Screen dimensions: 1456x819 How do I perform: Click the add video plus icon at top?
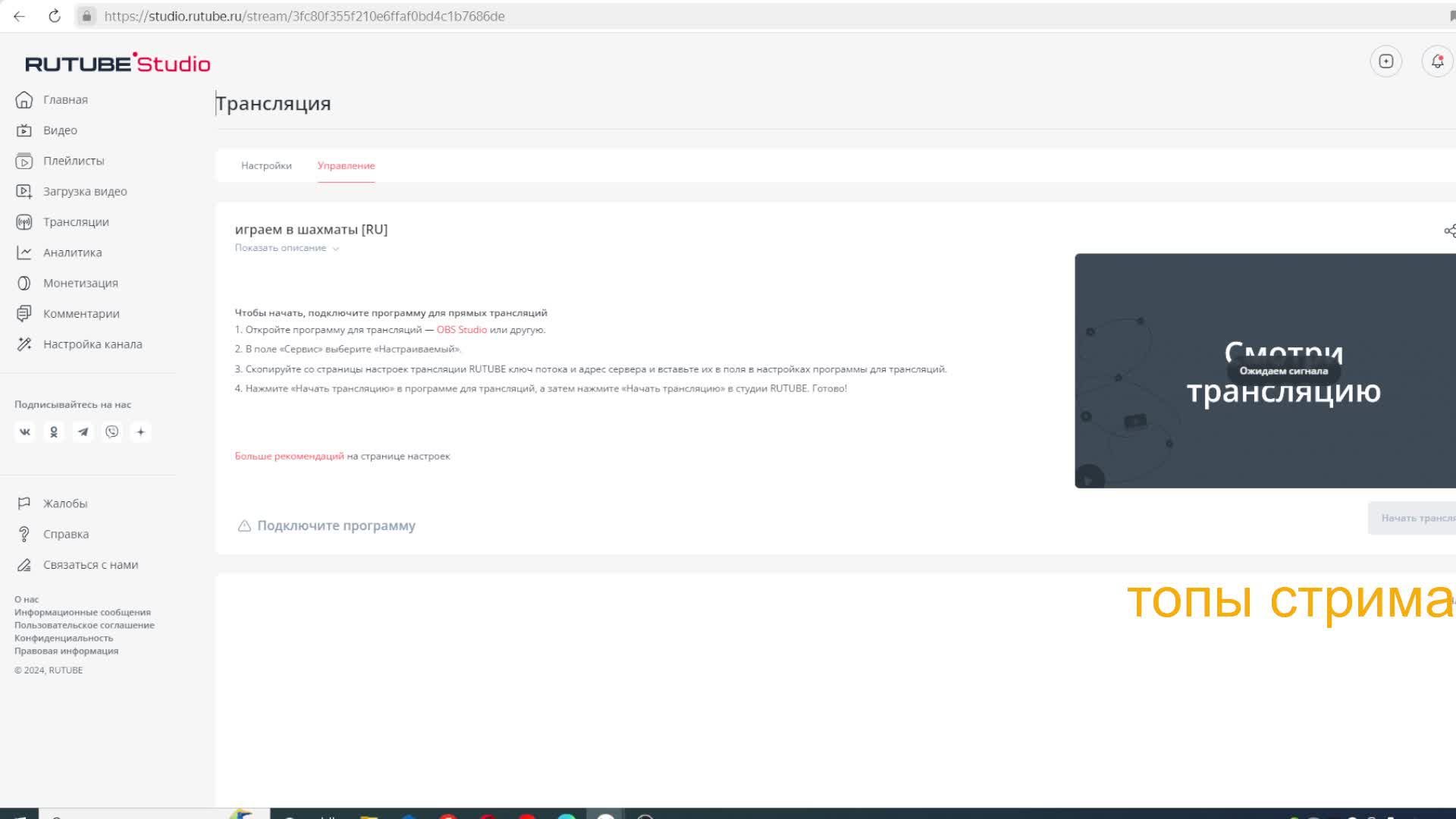1385,61
